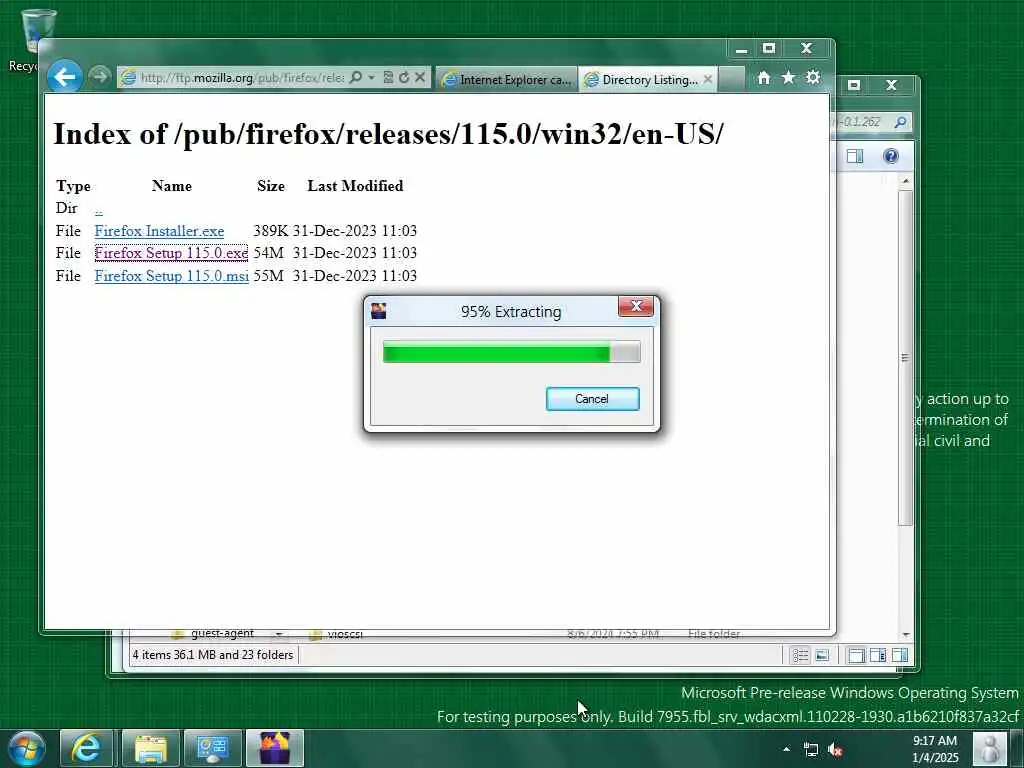The height and width of the screenshot is (768, 1024).
Task: Click the search magnifier in the Explorer window
Action: [x=900, y=121]
